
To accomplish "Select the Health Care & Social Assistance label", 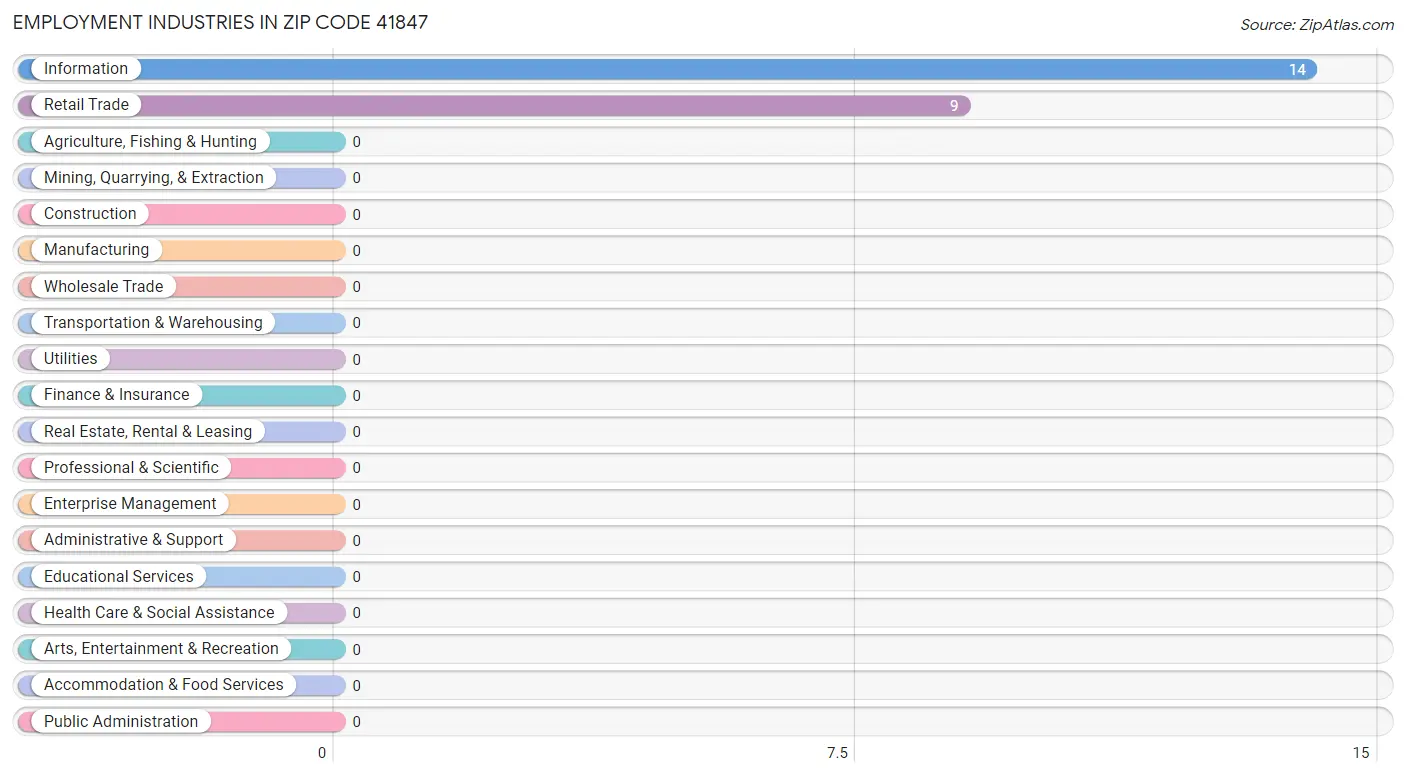I will (159, 613).
